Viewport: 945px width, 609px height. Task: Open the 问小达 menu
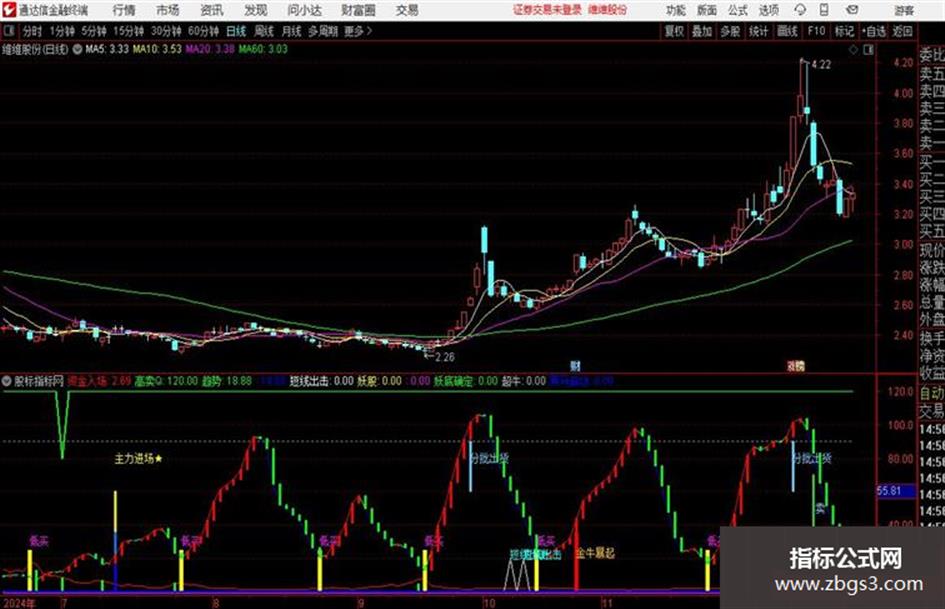[x=304, y=10]
